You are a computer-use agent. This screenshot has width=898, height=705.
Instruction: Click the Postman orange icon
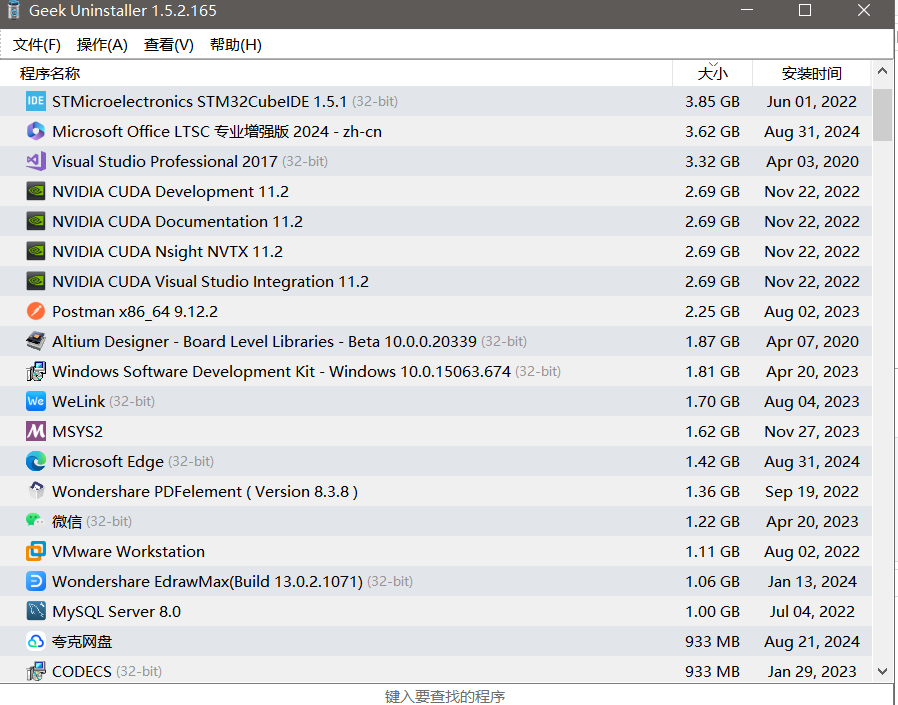(x=36, y=311)
